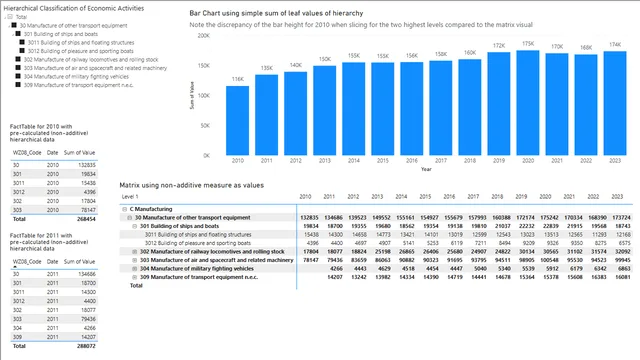
Task: Deselect slicer checkbox 303 Manufacture of air and spacecraft
Action: pyautogui.click(x=18, y=68)
